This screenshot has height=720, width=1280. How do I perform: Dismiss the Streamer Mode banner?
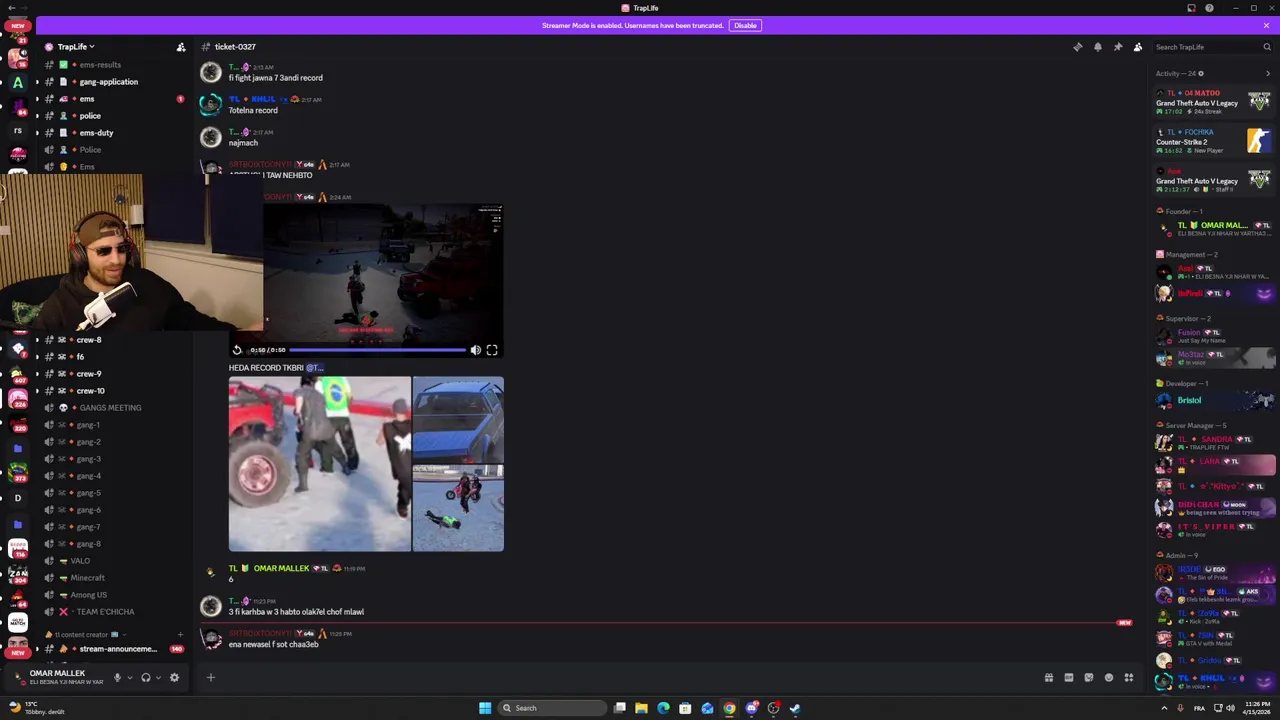(1266, 25)
